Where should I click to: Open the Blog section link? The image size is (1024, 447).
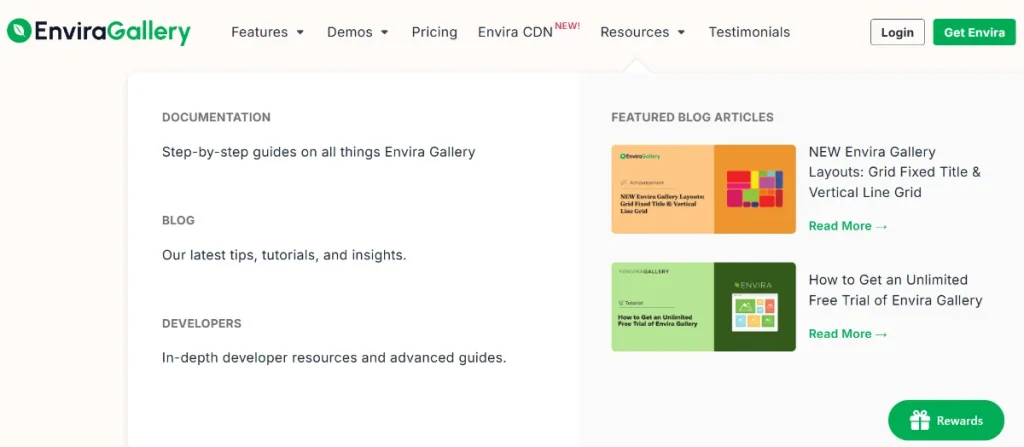pos(178,220)
